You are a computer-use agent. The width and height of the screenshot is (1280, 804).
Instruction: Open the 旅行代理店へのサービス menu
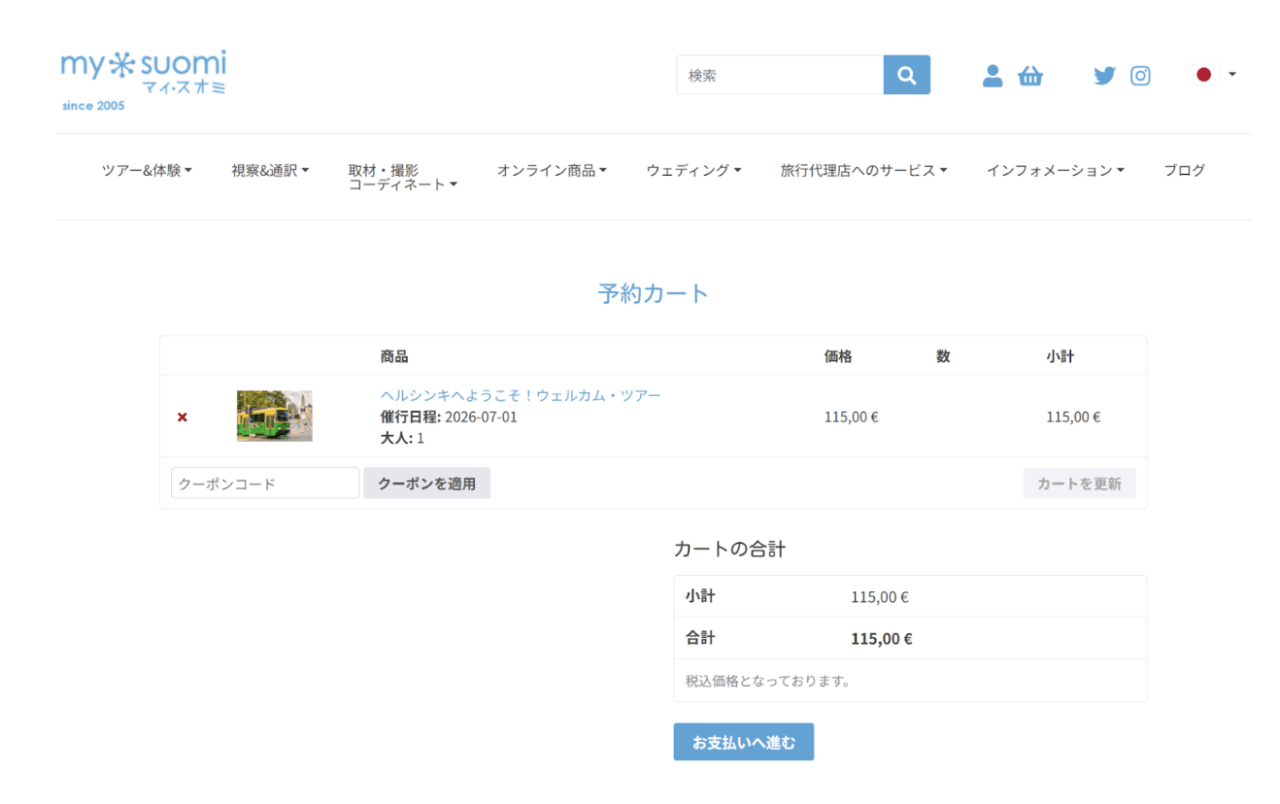[861, 169]
